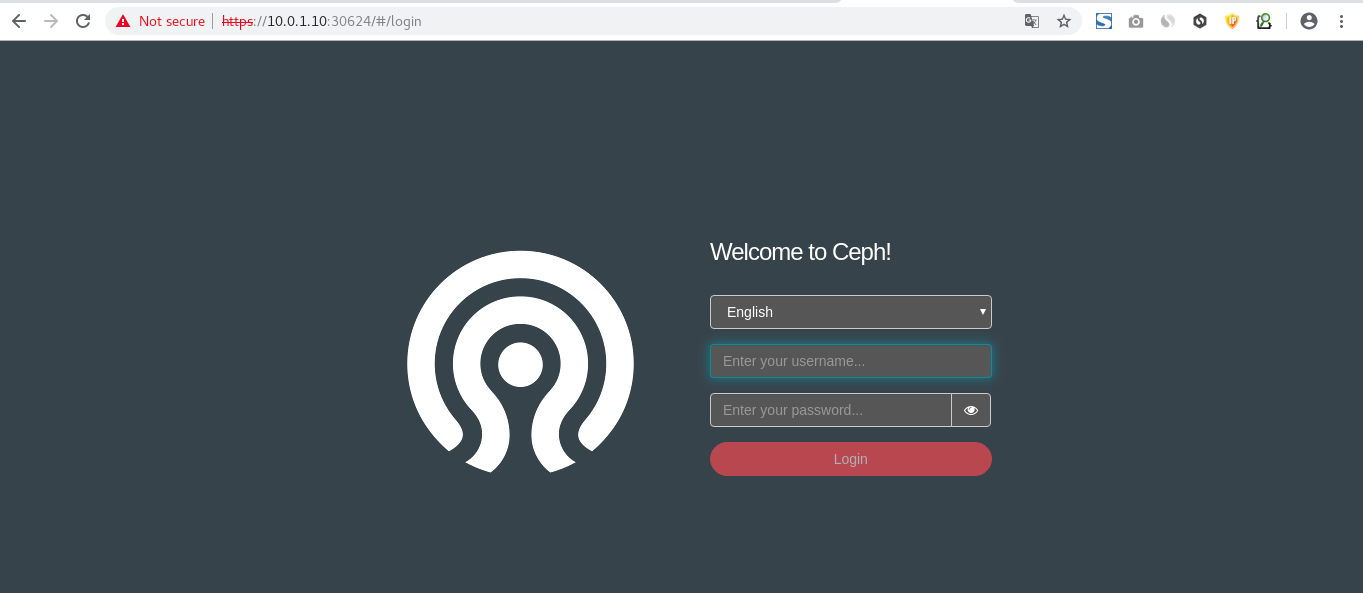This screenshot has width=1363, height=593.
Task: Open the translate page icon in address bar
Action: point(1032,21)
